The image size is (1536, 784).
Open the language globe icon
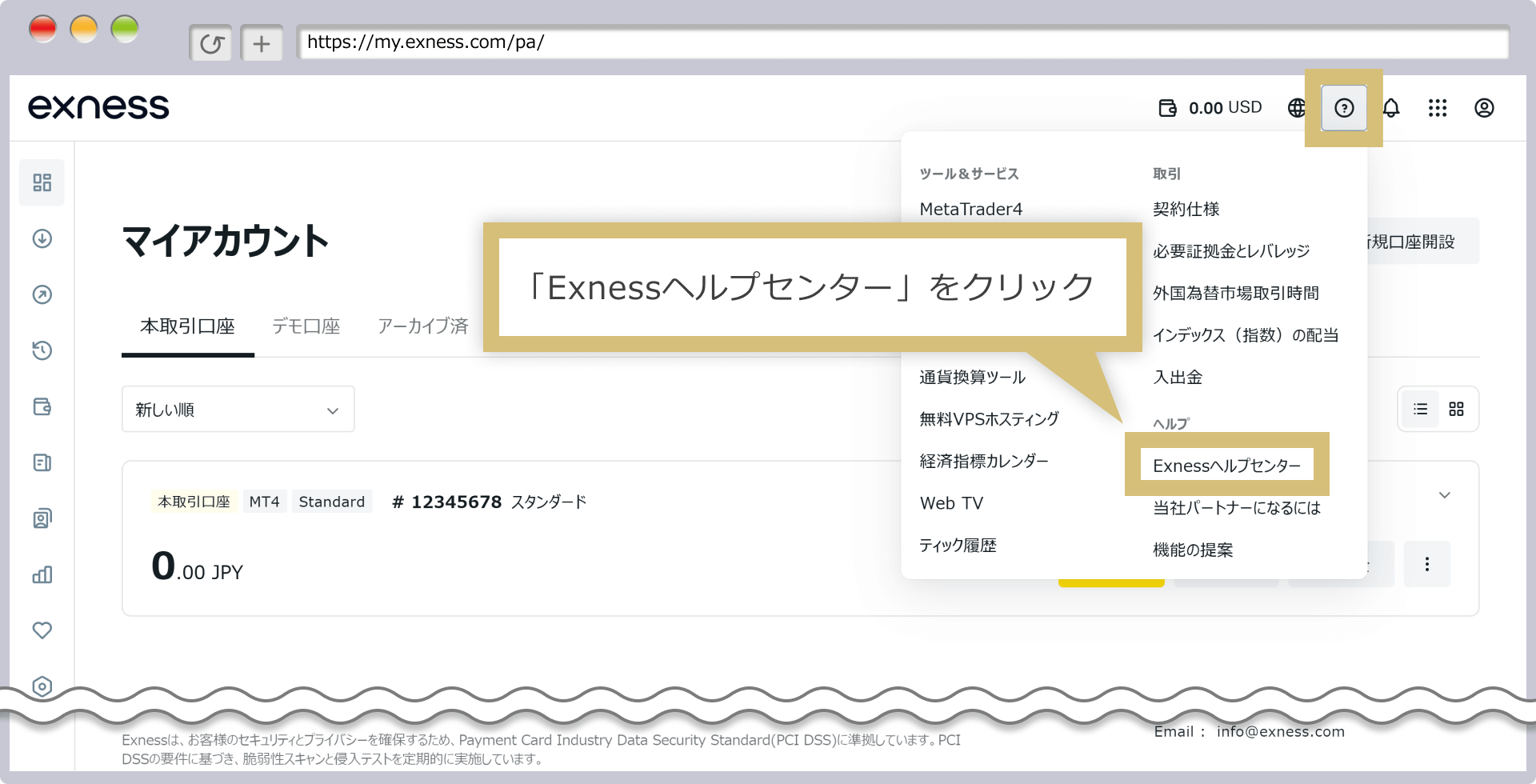pos(1296,108)
